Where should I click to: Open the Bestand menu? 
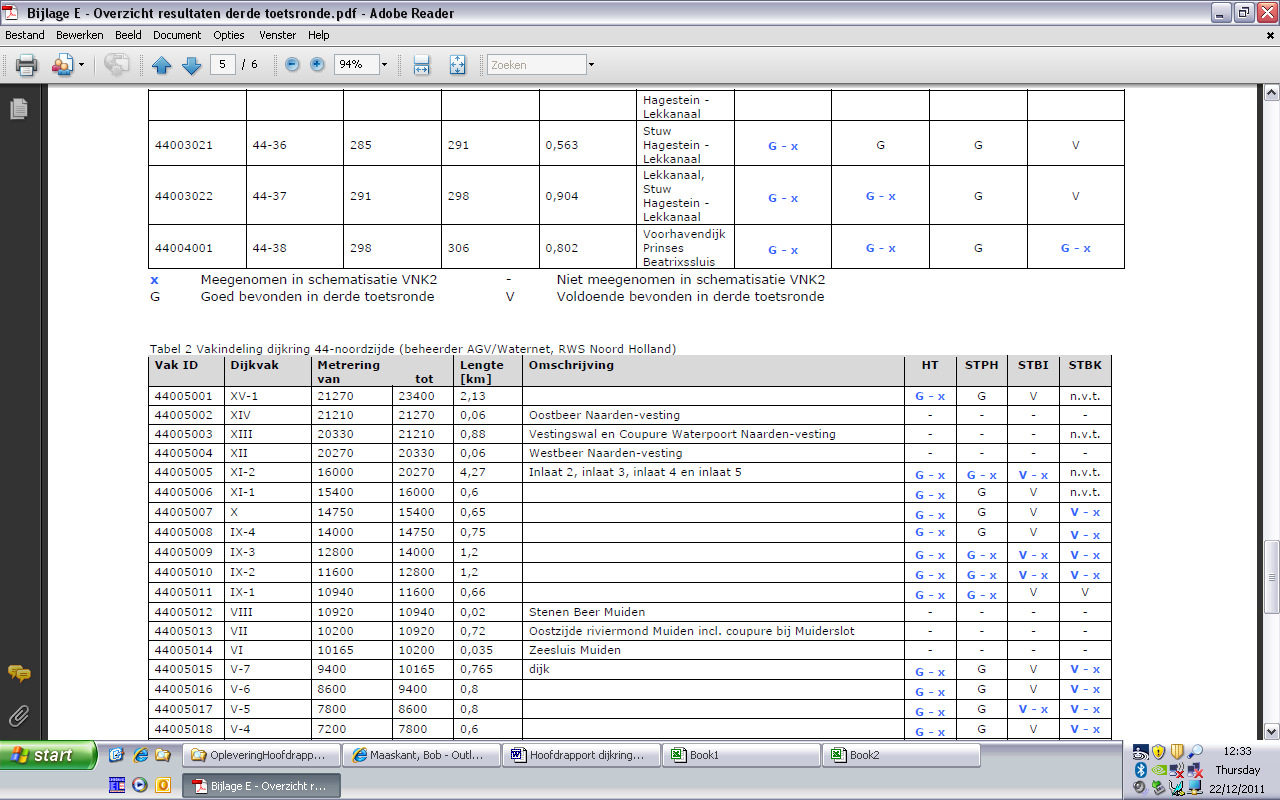(25, 35)
